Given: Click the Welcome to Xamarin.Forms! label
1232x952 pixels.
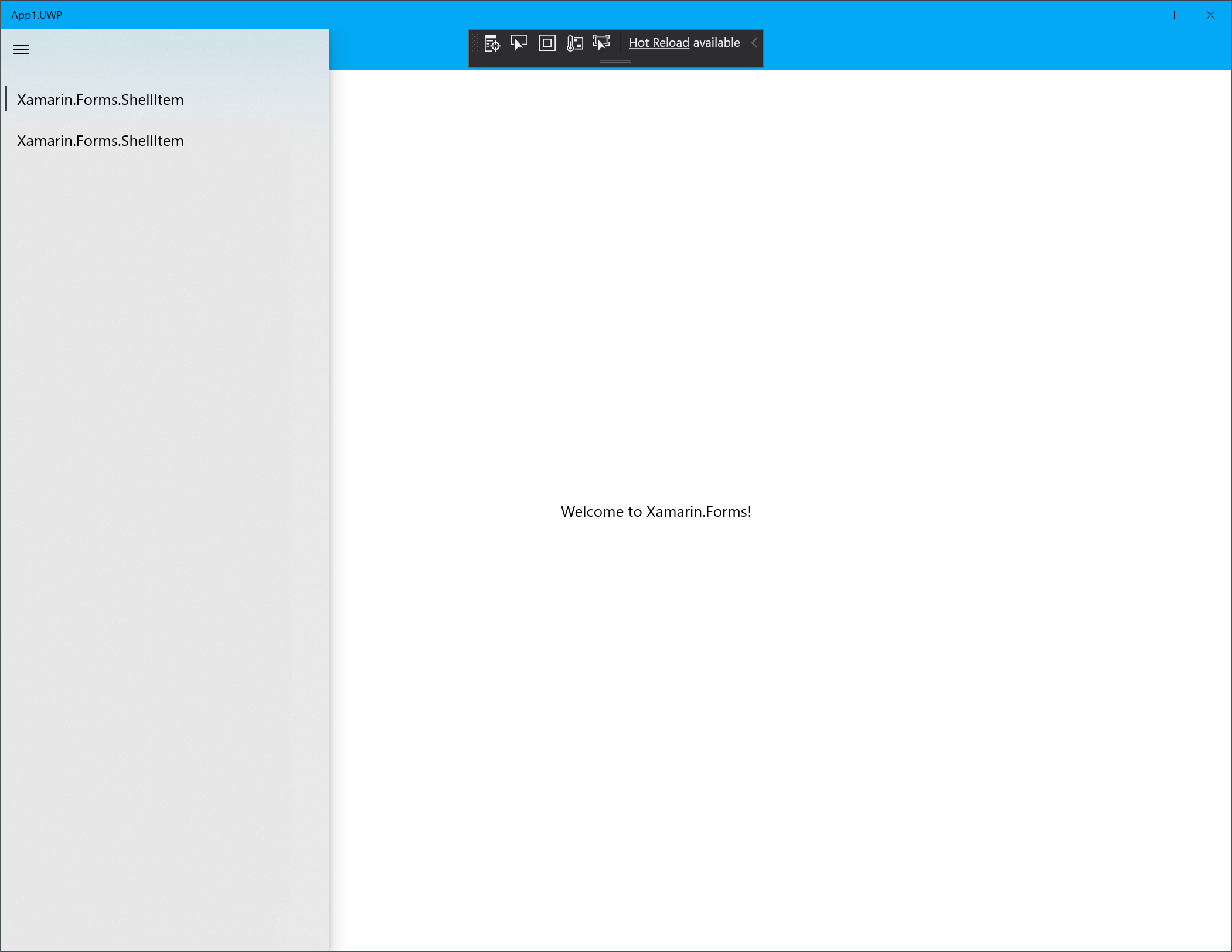Looking at the screenshot, I should click(656, 511).
